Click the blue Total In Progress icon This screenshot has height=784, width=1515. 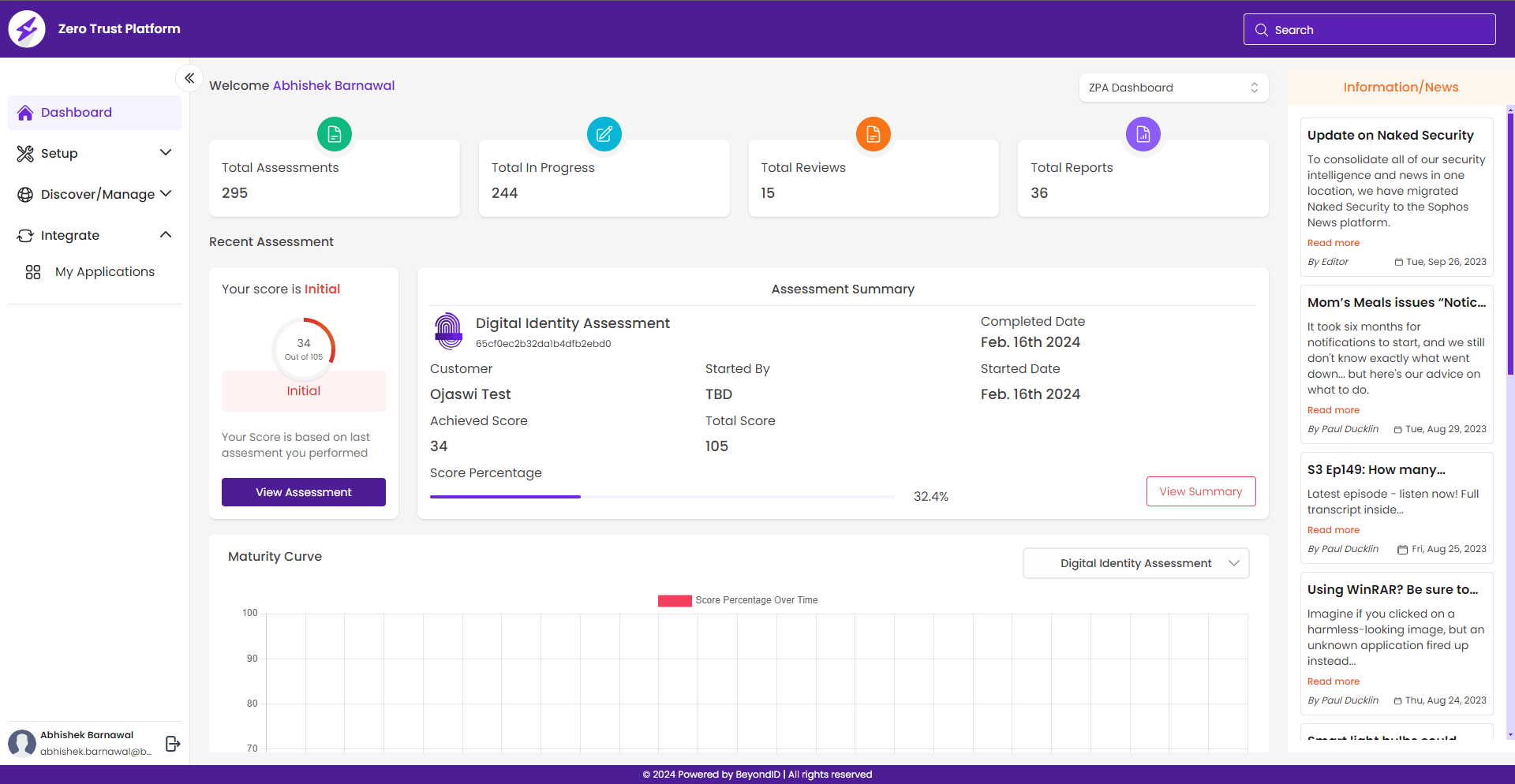pyautogui.click(x=604, y=134)
